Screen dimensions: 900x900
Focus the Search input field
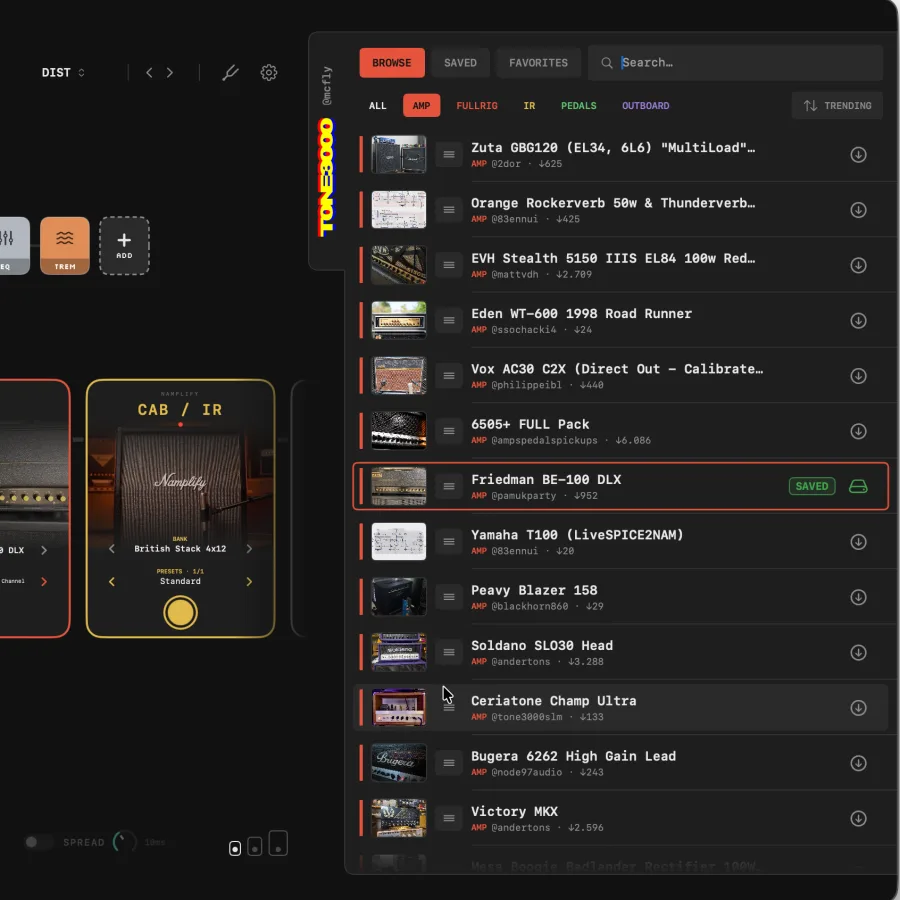[735, 63]
